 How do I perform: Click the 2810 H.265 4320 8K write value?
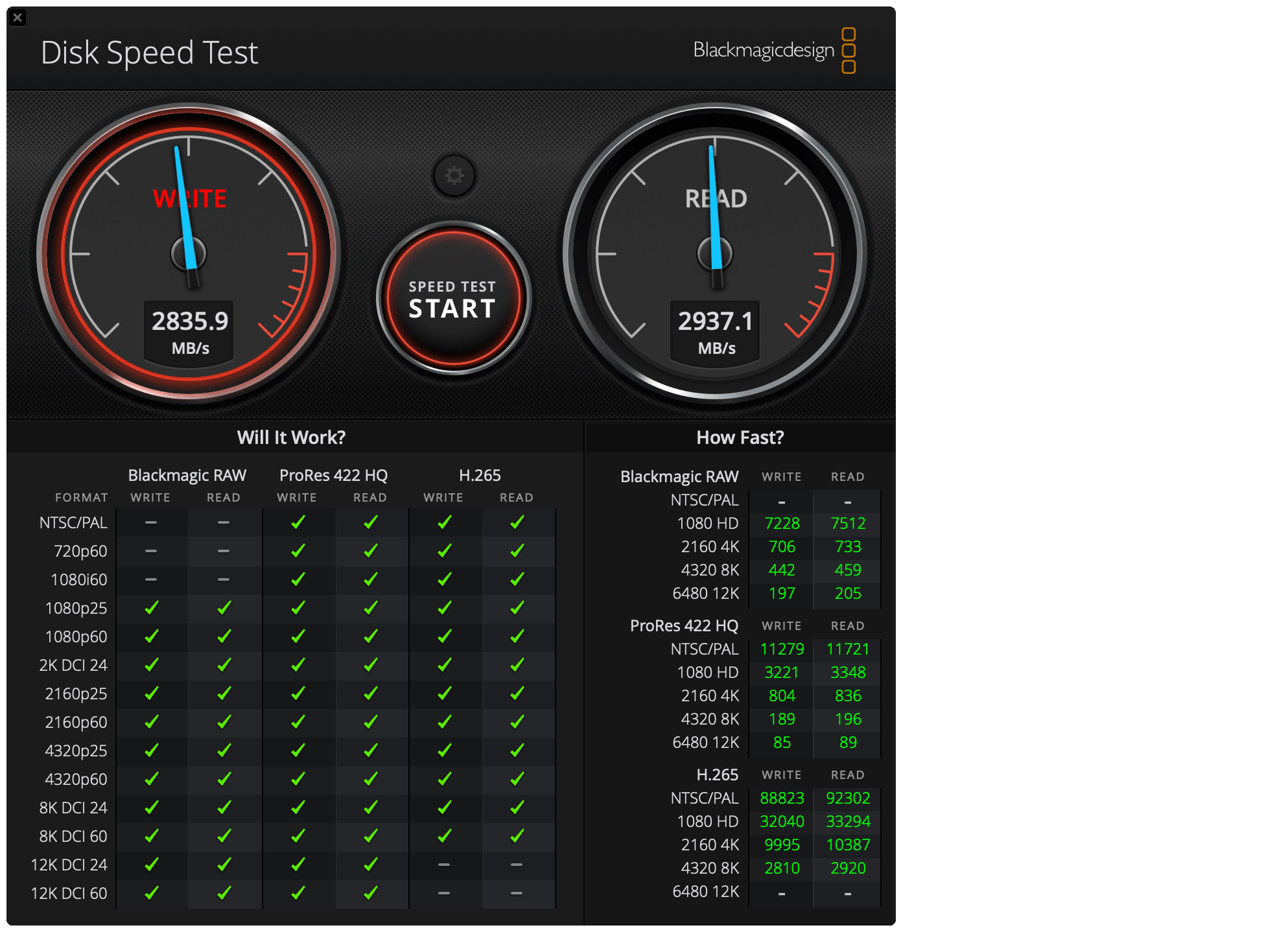click(782, 868)
